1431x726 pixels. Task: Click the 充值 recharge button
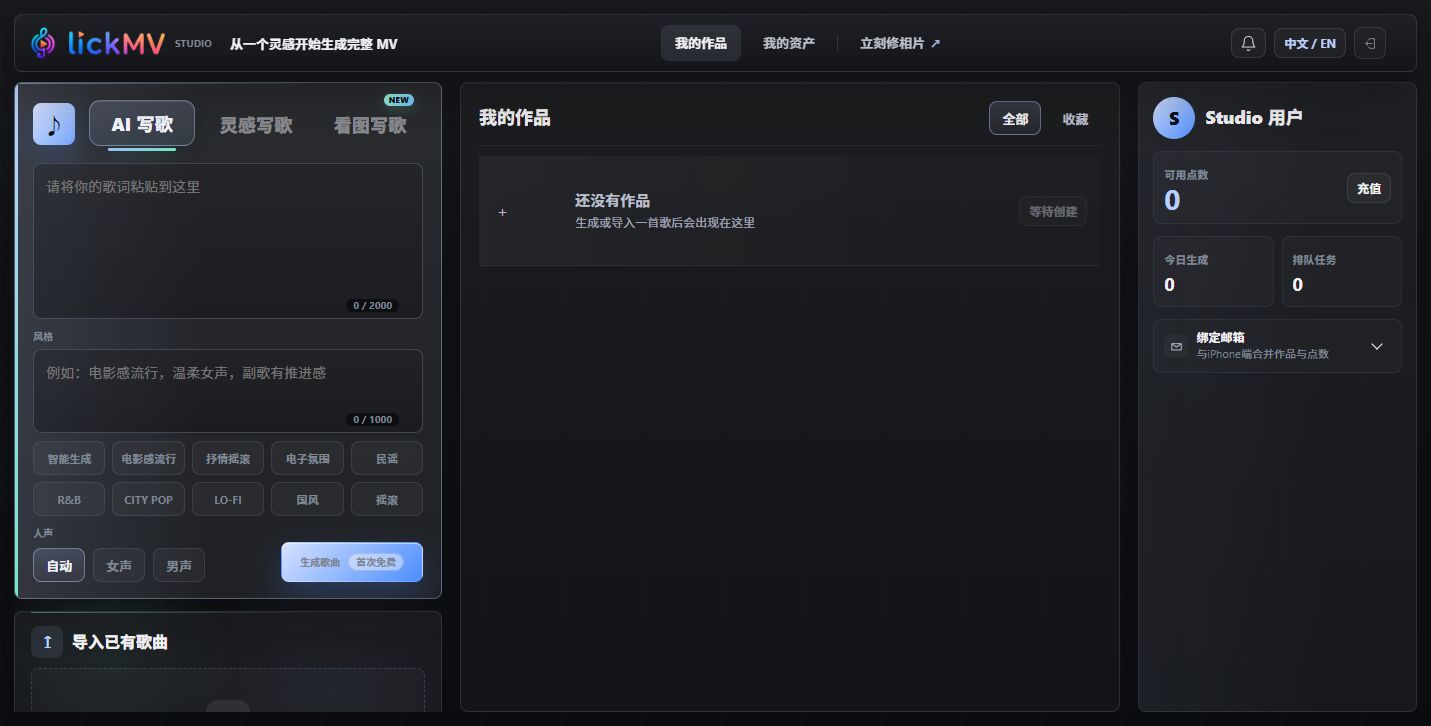[x=1369, y=188]
